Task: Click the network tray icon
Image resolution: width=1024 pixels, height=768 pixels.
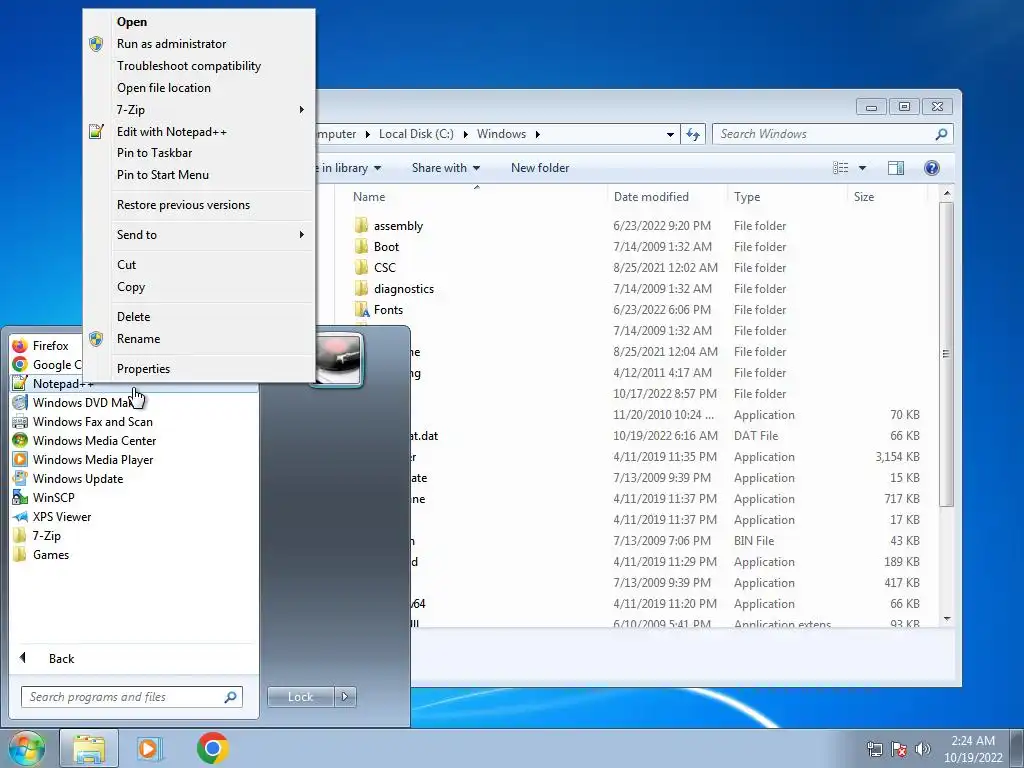Action: pyautogui.click(x=874, y=749)
